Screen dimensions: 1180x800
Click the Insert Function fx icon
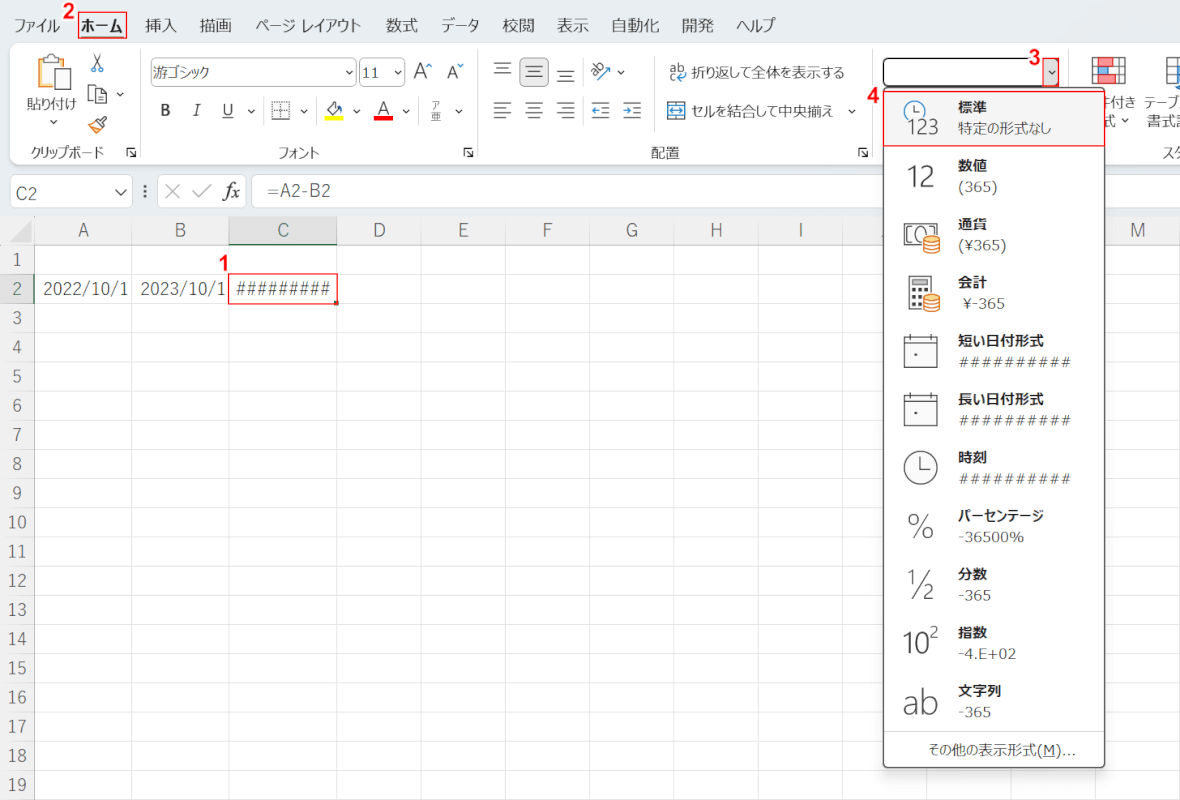coord(231,191)
